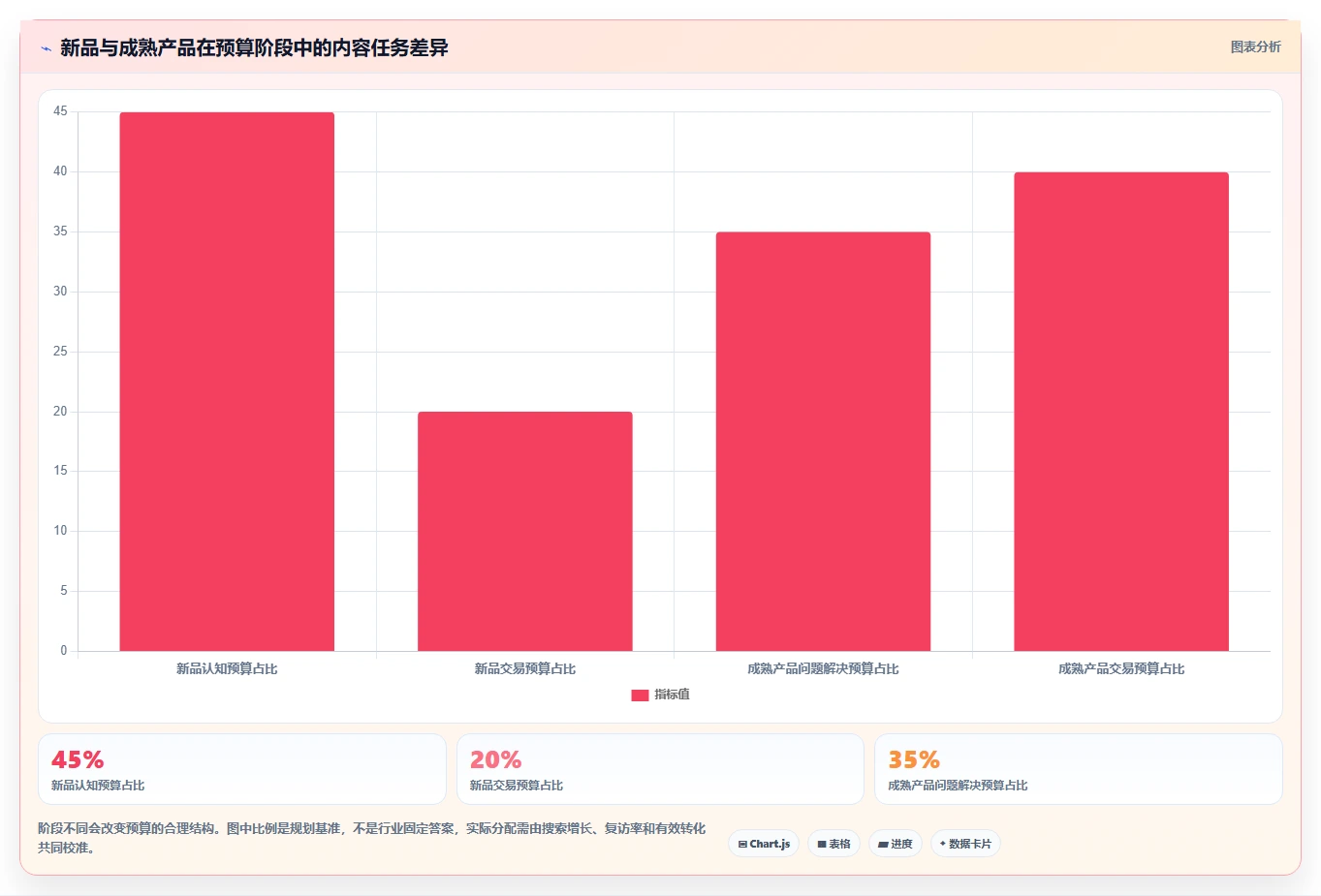Image resolution: width=1321 pixels, height=896 pixels.
Task: Click the 表格 tag chip
Action: pyautogui.click(x=833, y=844)
